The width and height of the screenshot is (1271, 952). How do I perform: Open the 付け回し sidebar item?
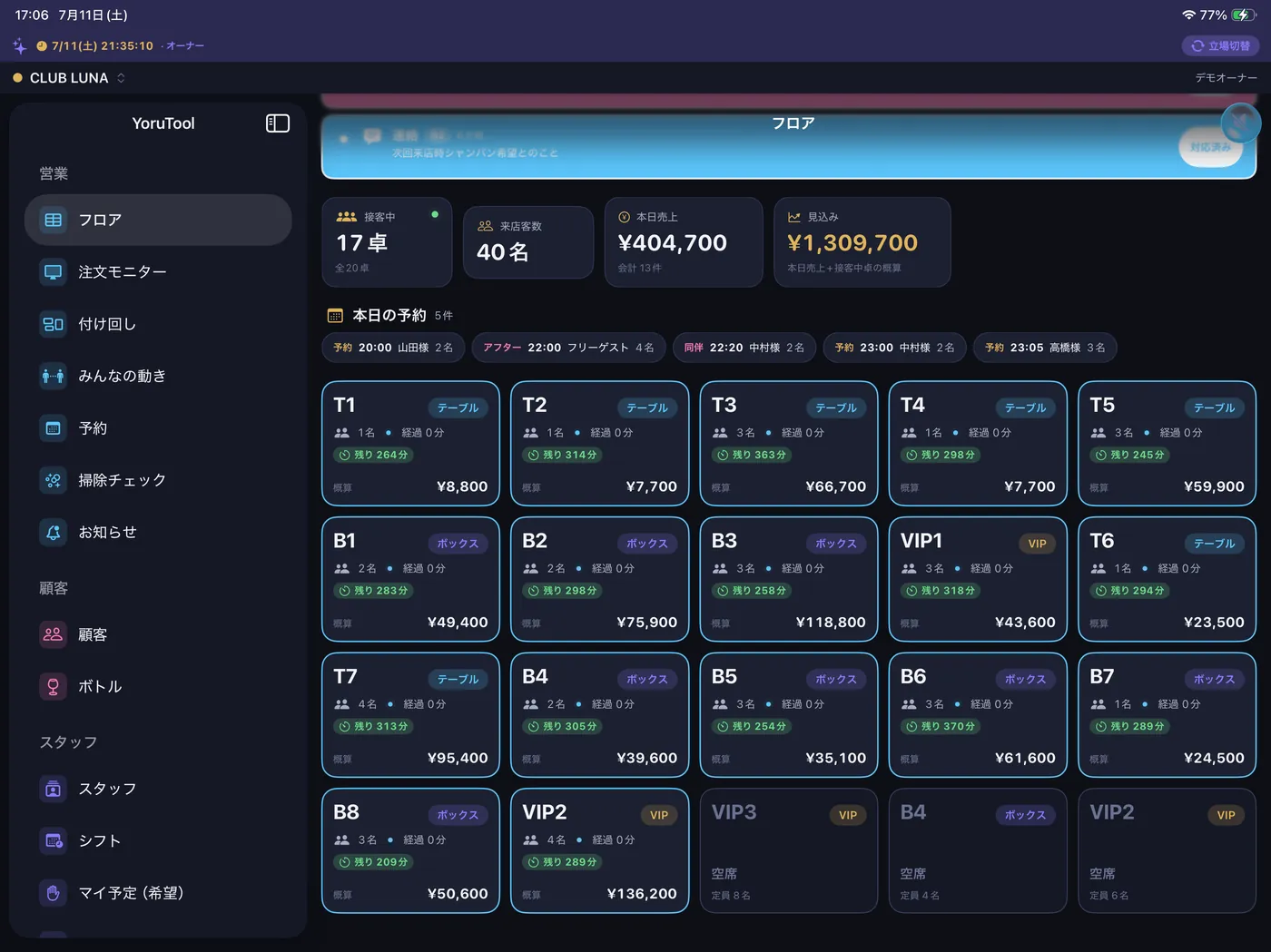click(x=158, y=324)
